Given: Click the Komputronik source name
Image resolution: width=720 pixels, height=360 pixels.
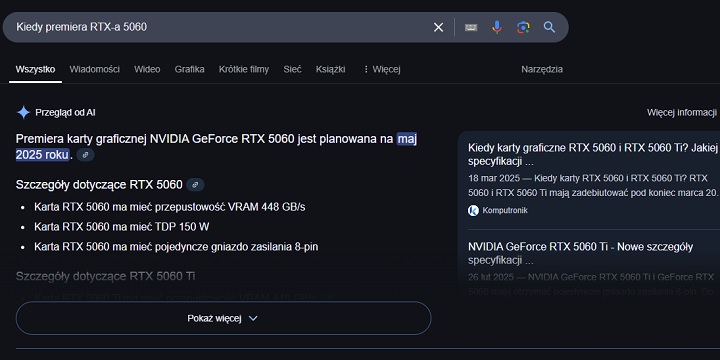Looking at the screenshot, I should [x=505, y=210].
